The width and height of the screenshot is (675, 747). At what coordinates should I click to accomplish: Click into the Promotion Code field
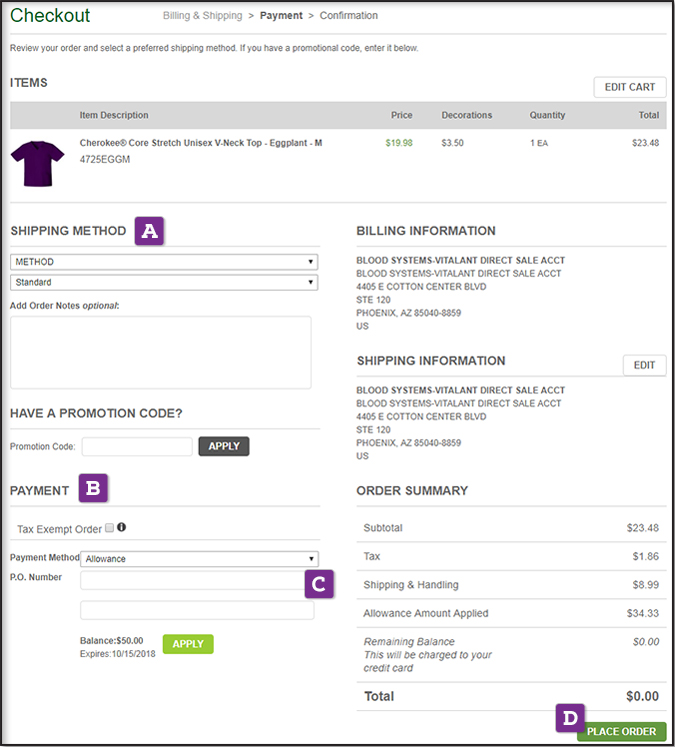pyautogui.click(x=137, y=447)
